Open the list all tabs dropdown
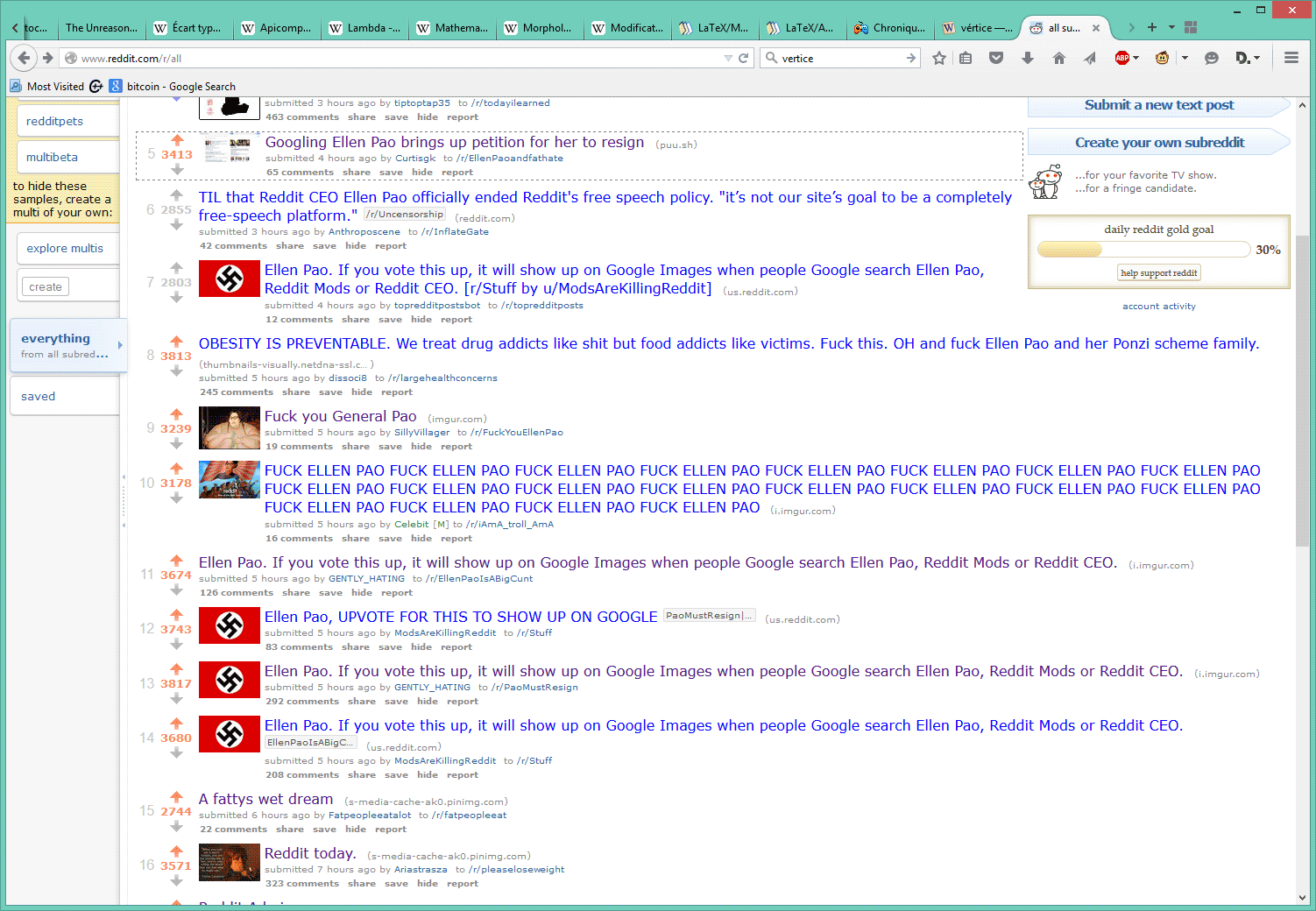Viewport: 1316px width, 911px height. coord(1171,27)
